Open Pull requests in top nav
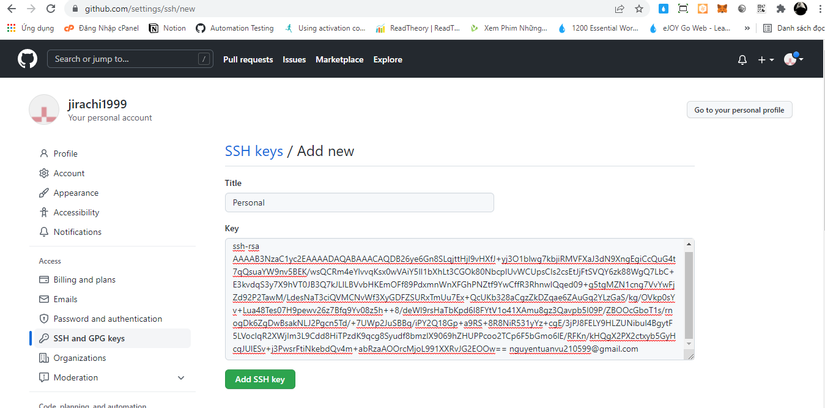The height and width of the screenshot is (408, 825). tap(248, 59)
